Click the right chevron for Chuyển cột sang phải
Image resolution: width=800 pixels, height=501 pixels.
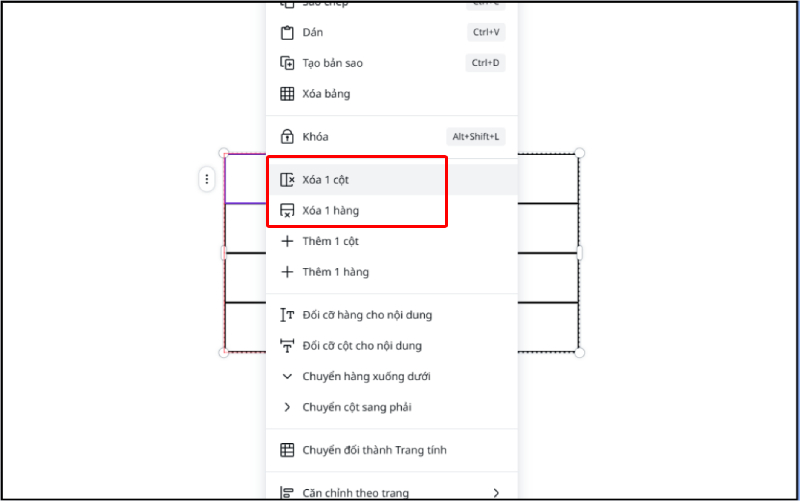[x=287, y=407]
